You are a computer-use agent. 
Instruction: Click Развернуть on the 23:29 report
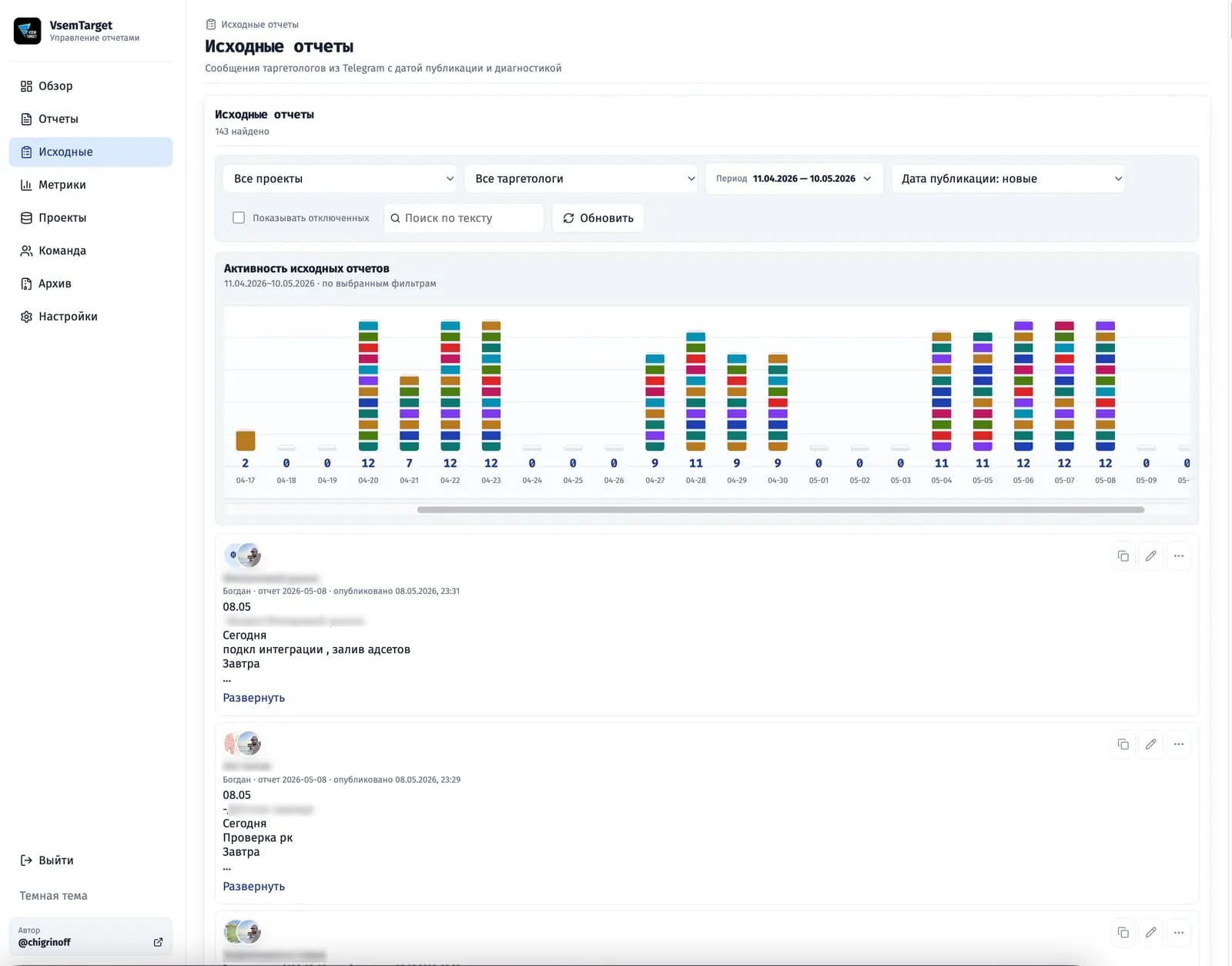click(254, 887)
